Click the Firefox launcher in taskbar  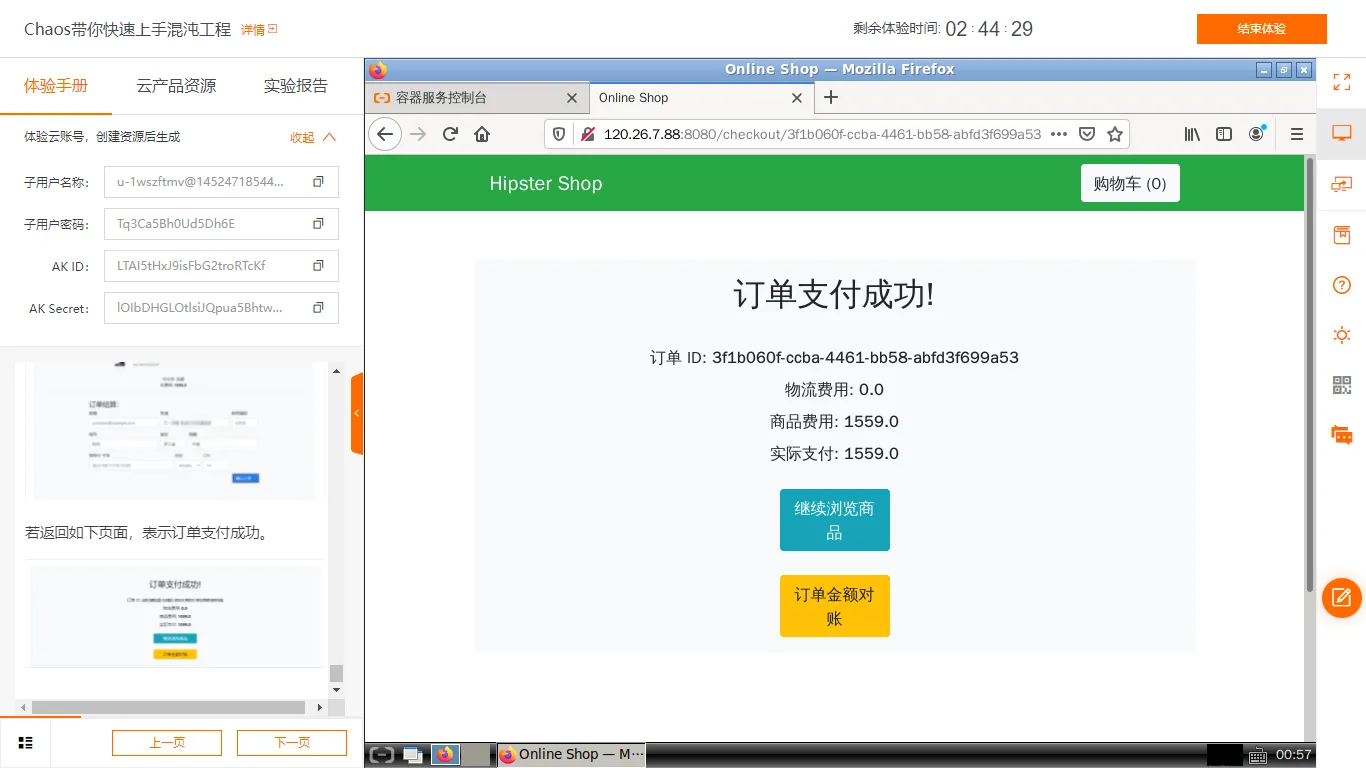(x=445, y=755)
